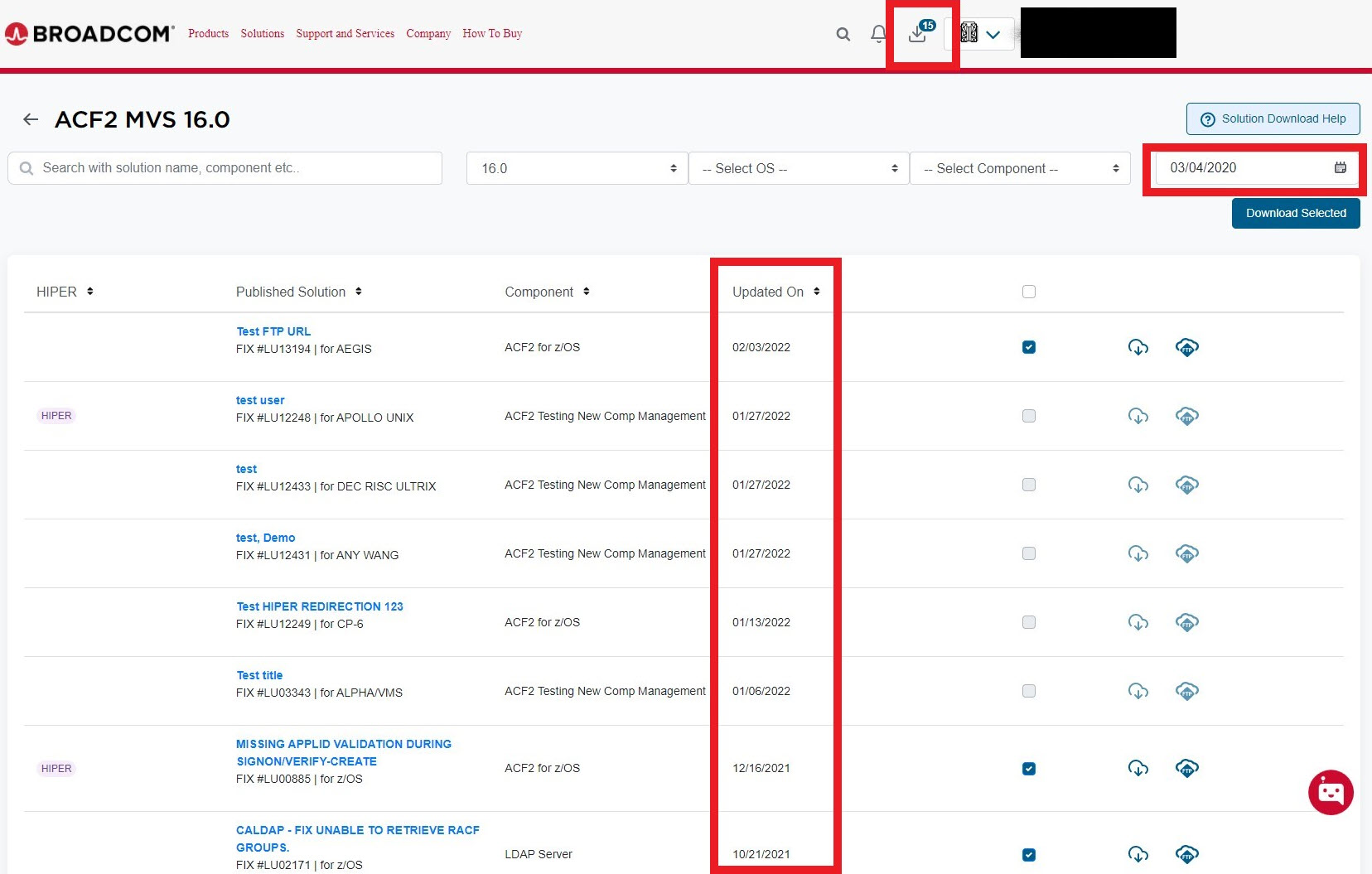This screenshot has width=1372, height=874.
Task: Check the test, Demo row checkbox
Action: [1029, 553]
